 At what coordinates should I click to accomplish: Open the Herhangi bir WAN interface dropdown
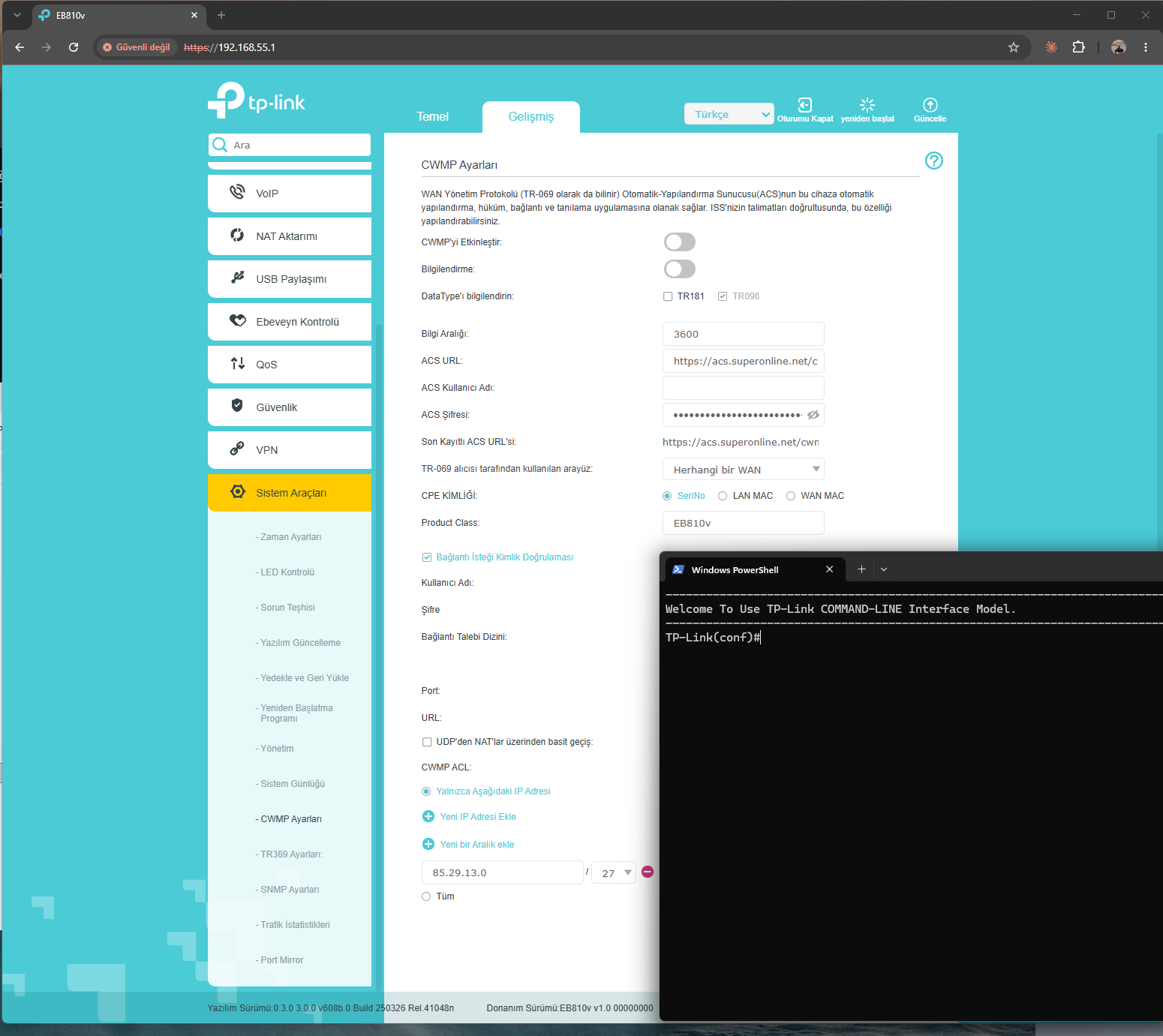click(743, 470)
